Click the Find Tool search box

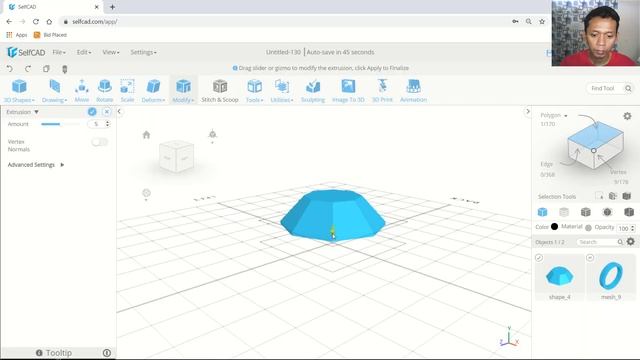pyautogui.click(x=609, y=88)
